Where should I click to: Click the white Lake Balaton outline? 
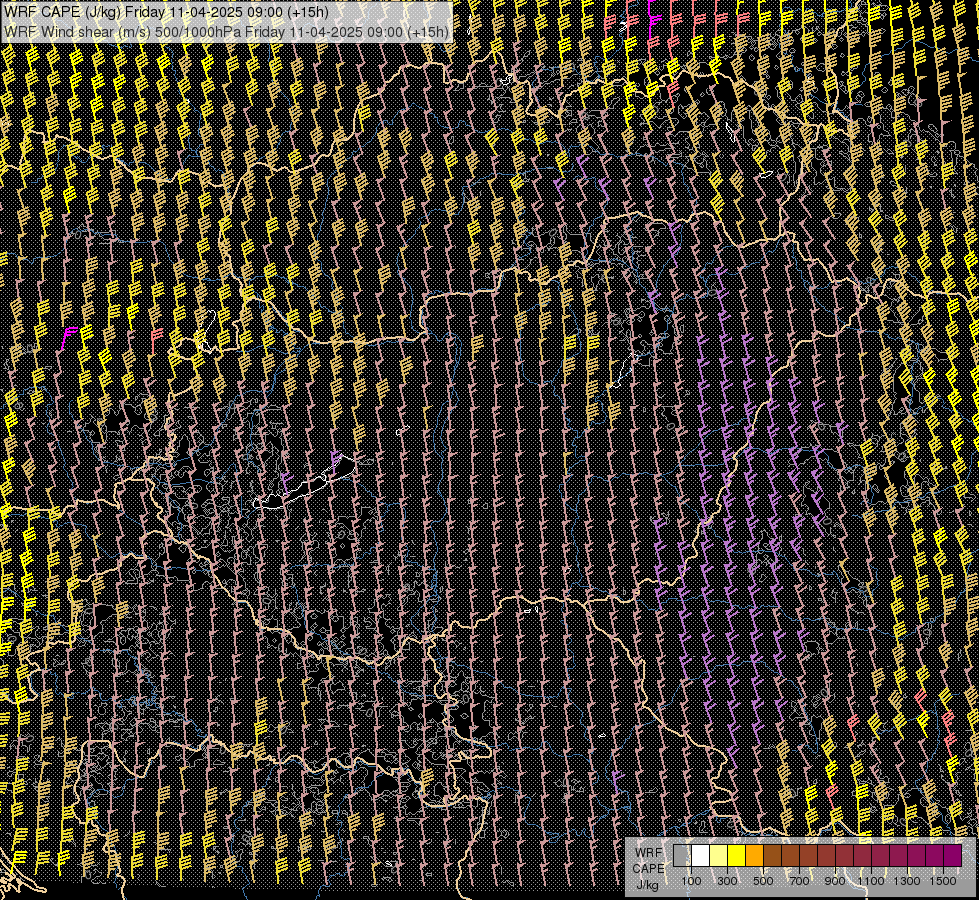pyautogui.click(x=305, y=484)
